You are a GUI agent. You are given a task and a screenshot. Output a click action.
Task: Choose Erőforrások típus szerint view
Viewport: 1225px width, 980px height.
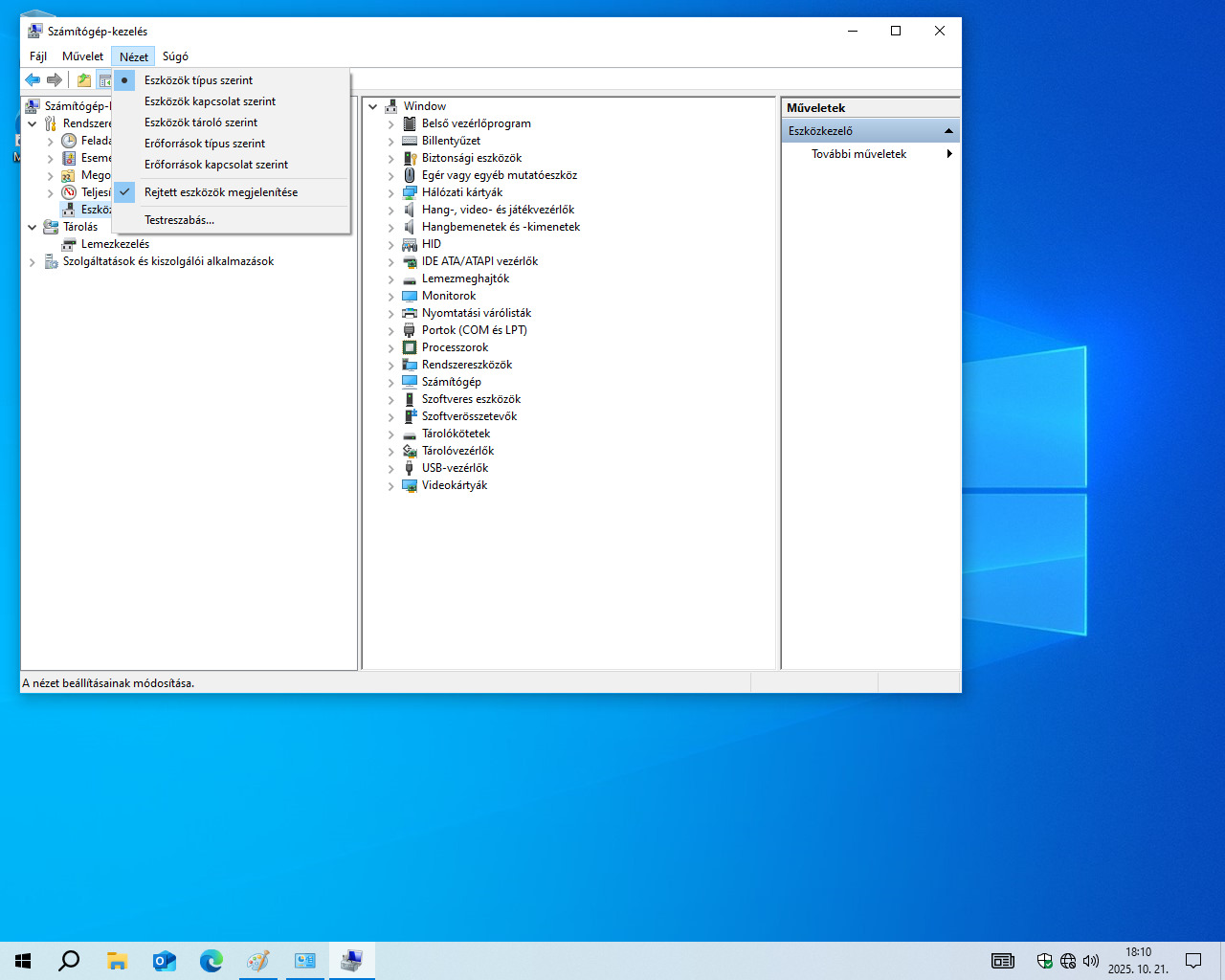point(231,144)
